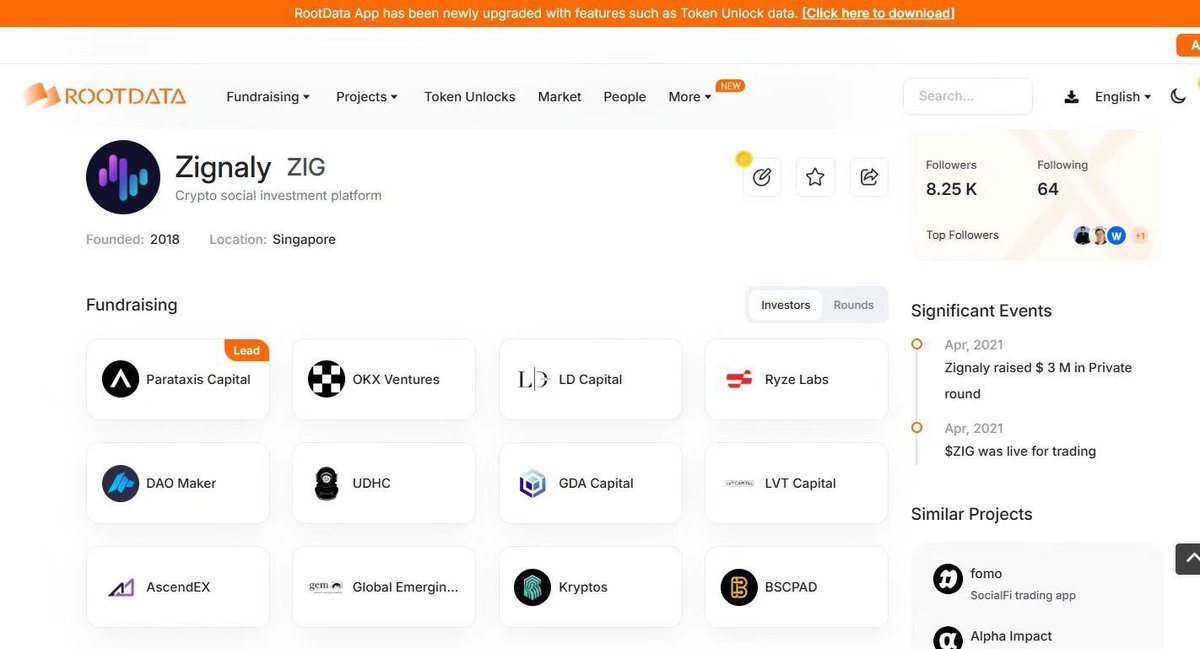
Task: Star the Zignaly project as favorite
Action: 815,177
